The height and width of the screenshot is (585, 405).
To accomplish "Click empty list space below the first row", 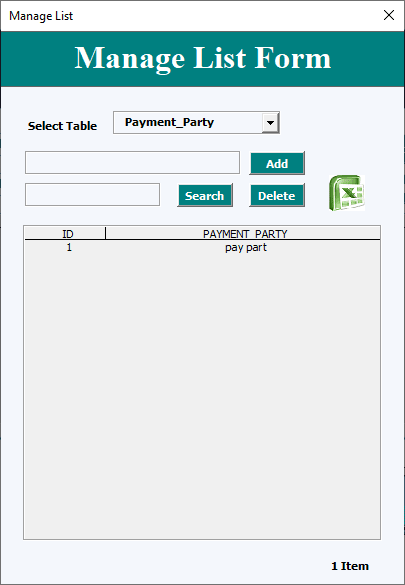I will tap(202, 395).
